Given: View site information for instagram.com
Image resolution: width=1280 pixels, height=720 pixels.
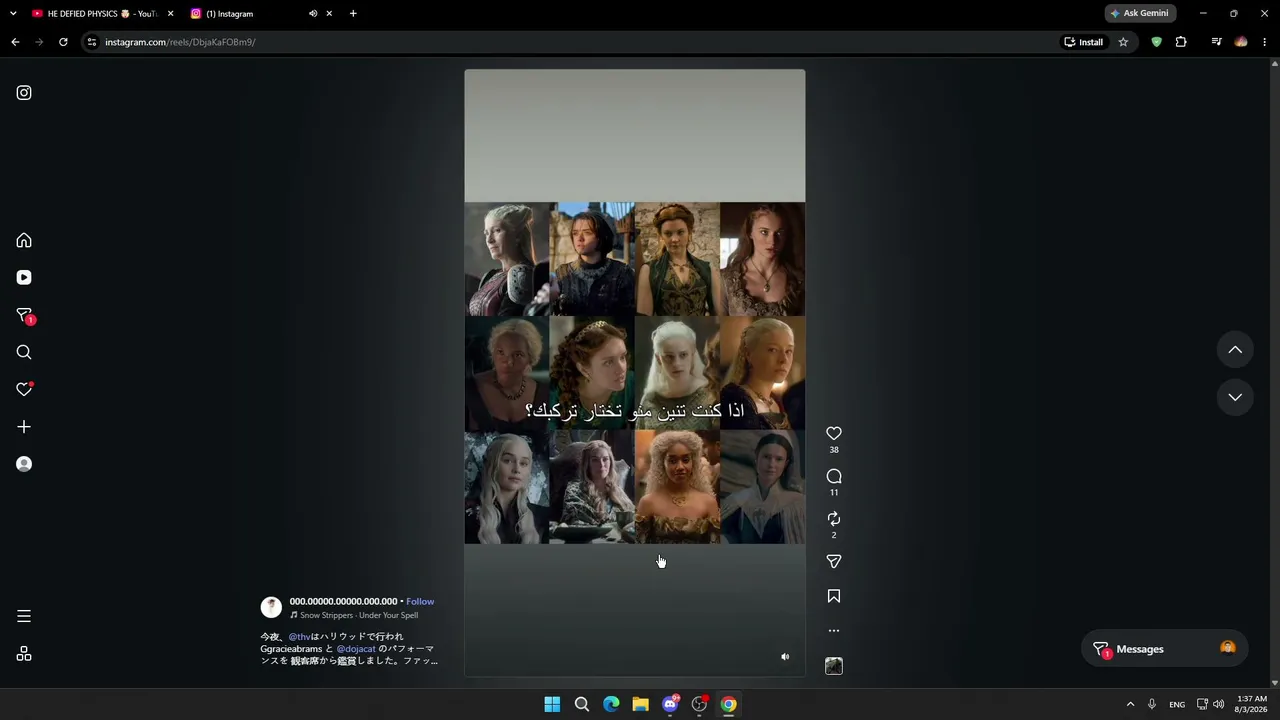Looking at the screenshot, I should coord(91,42).
